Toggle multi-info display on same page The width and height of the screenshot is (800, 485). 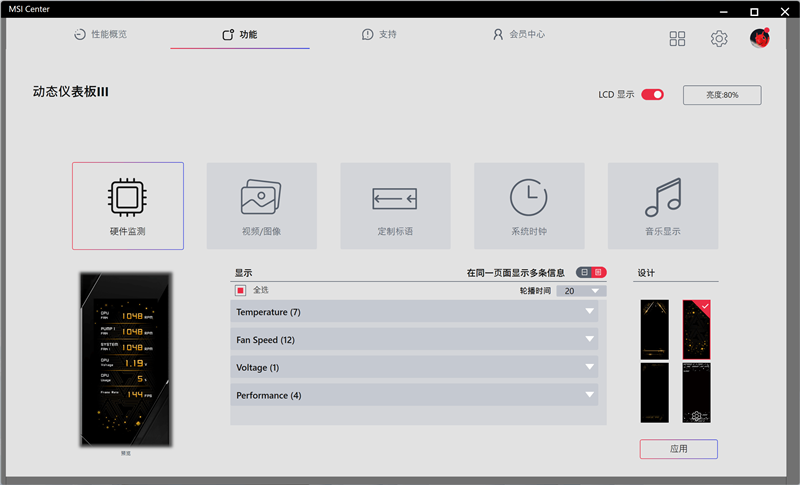(591, 272)
